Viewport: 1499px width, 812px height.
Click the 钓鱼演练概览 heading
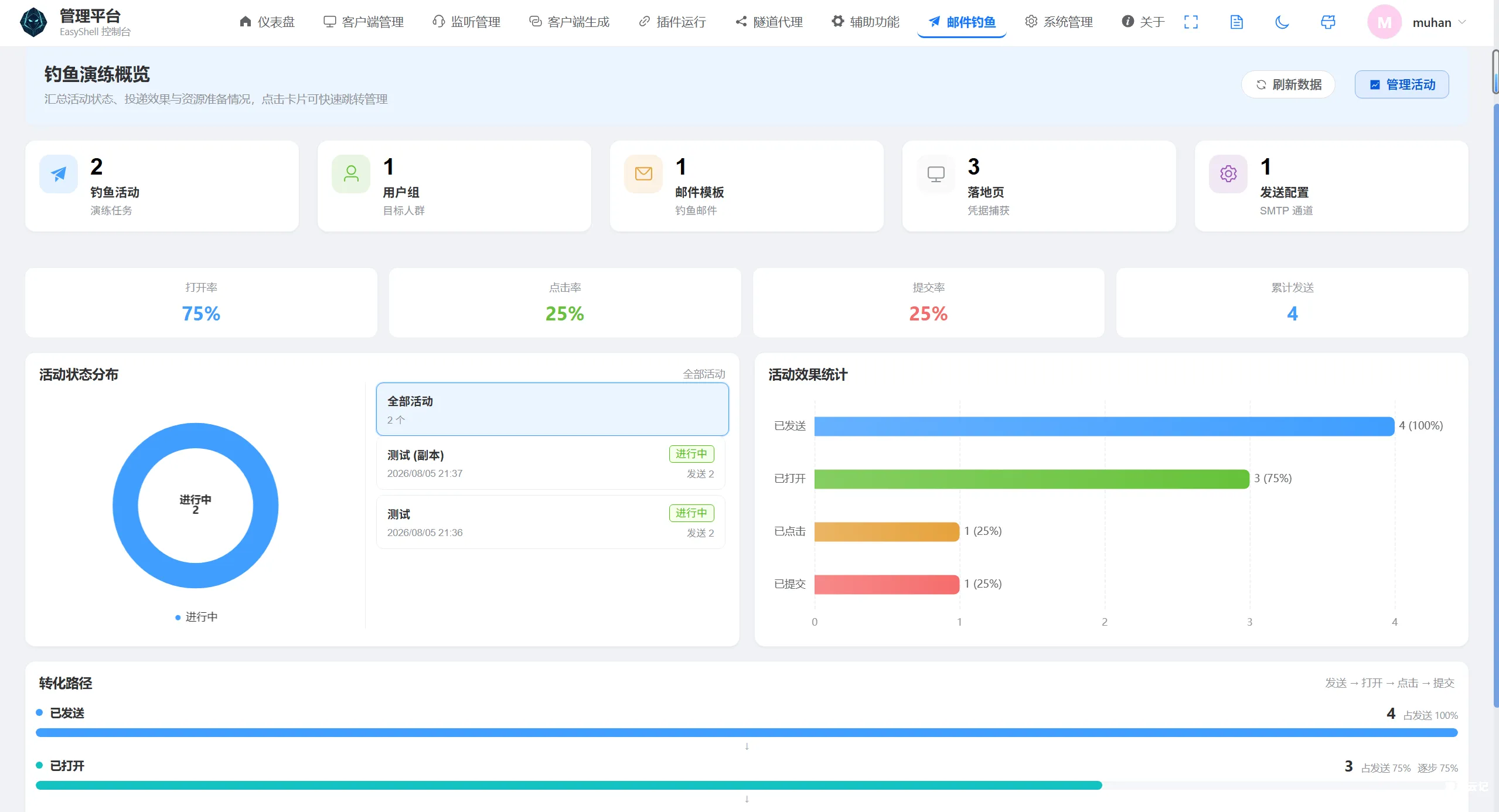(97, 74)
